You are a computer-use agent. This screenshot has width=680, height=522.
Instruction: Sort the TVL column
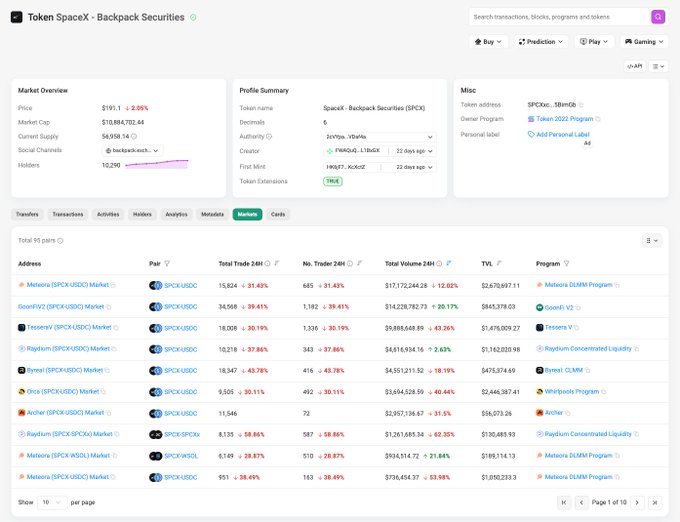point(499,263)
